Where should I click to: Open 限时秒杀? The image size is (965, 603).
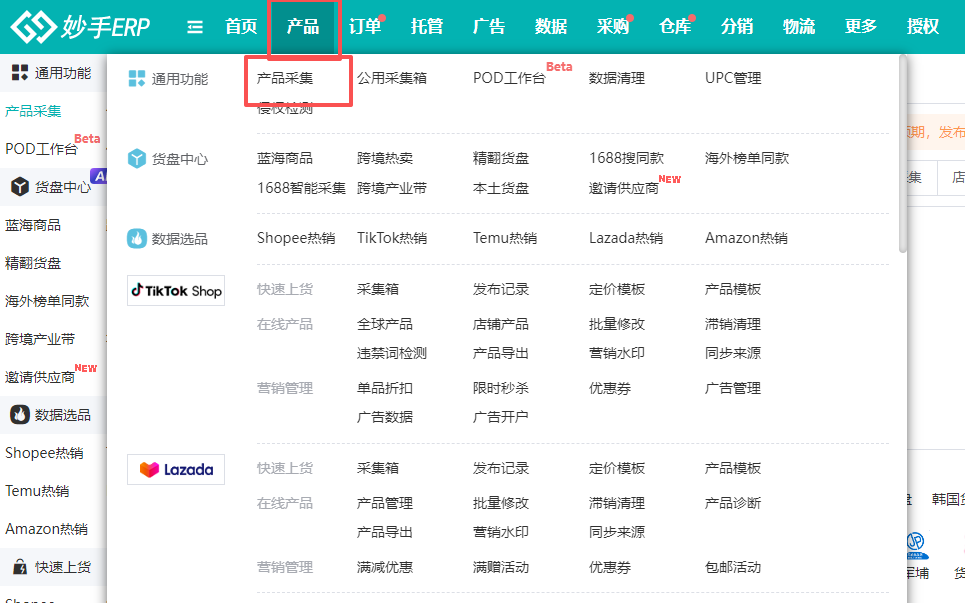pos(501,388)
